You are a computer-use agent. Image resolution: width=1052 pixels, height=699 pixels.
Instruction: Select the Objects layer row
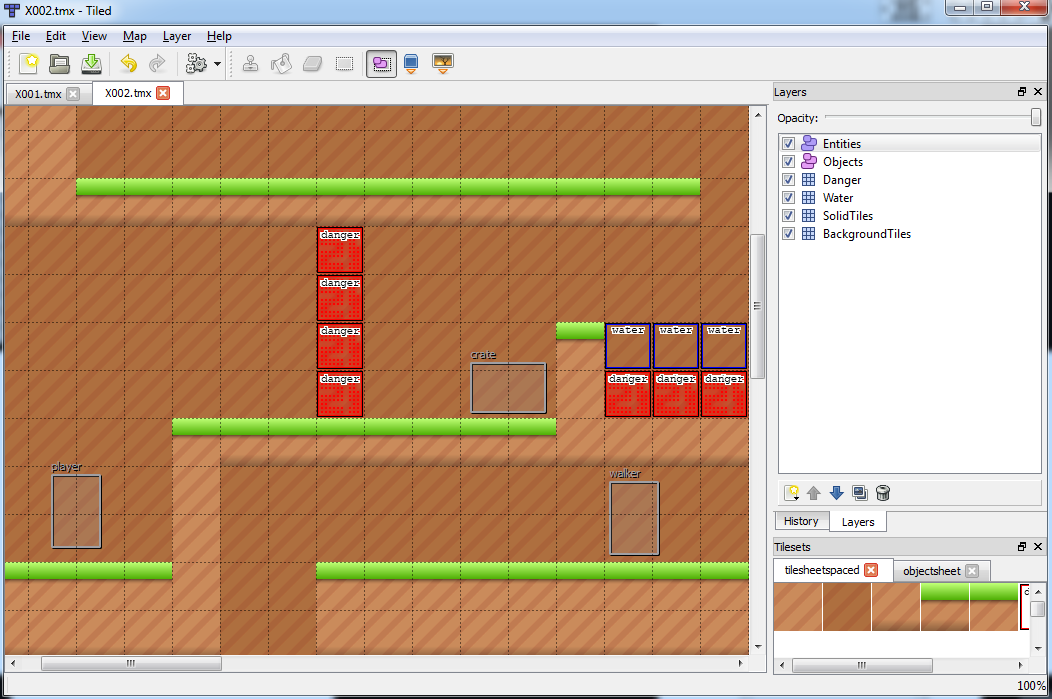point(910,162)
